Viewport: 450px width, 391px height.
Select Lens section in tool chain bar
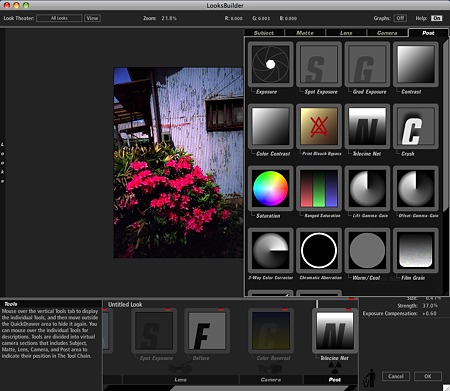click(x=180, y=379)
